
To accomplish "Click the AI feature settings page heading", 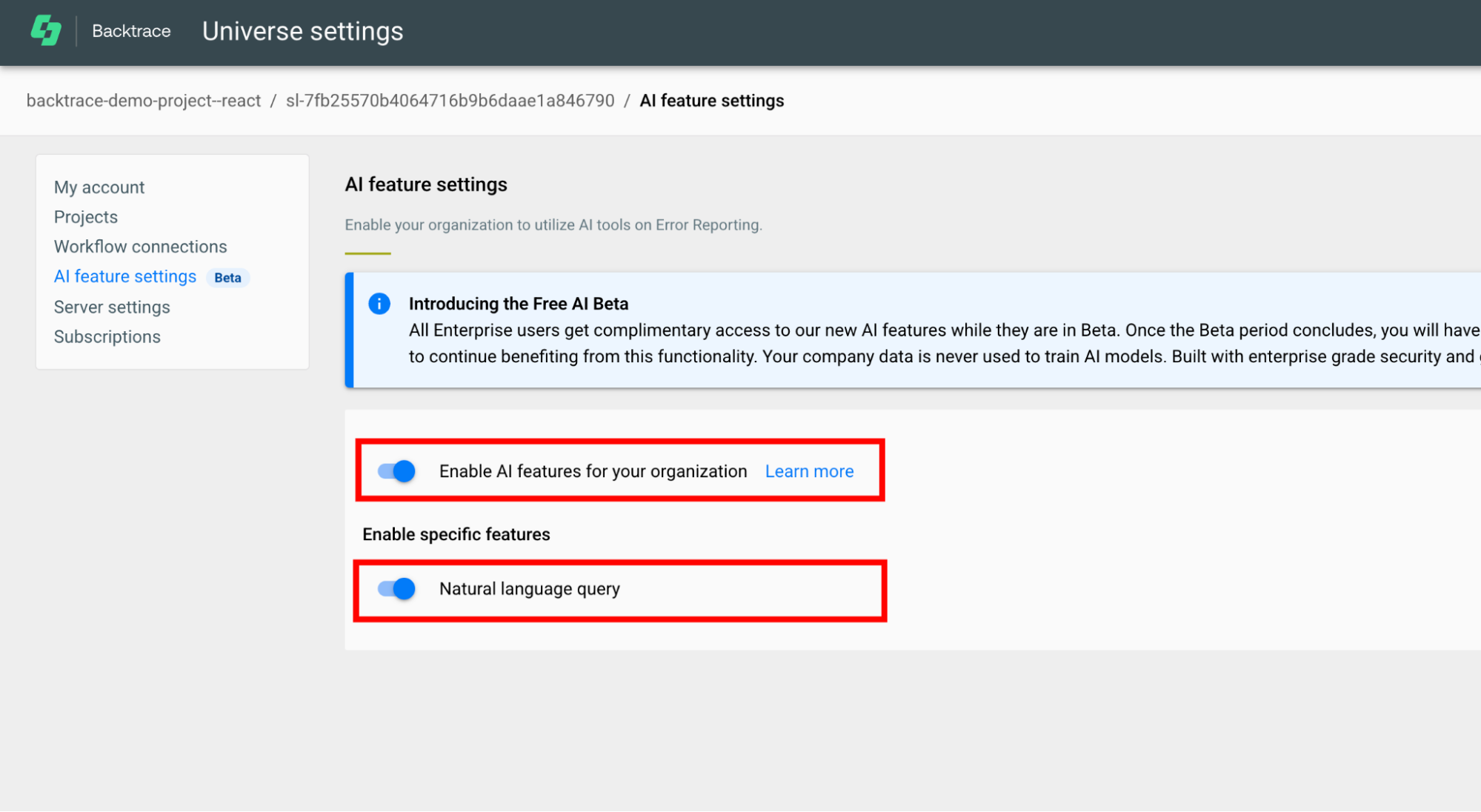I will click(x=426, y=184).
